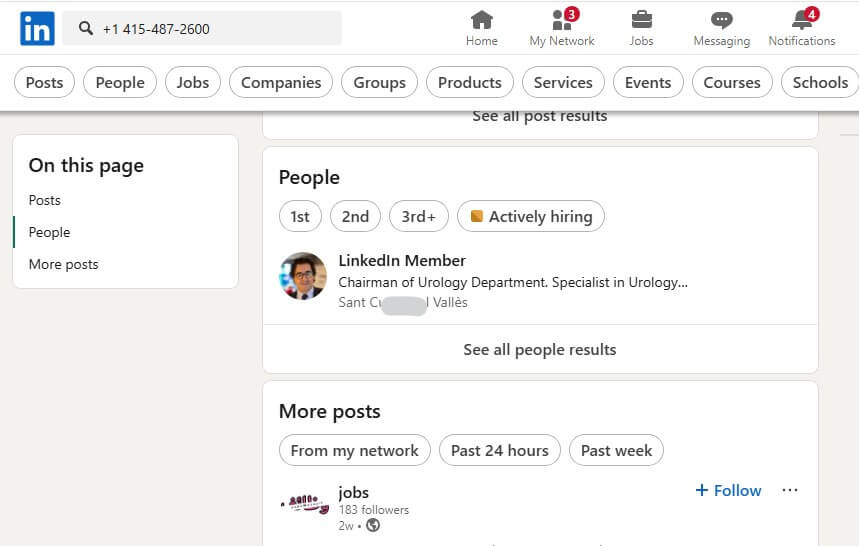The image size is (859, 546).
Task: Click the search field with phone number
Action: (202, 28)
